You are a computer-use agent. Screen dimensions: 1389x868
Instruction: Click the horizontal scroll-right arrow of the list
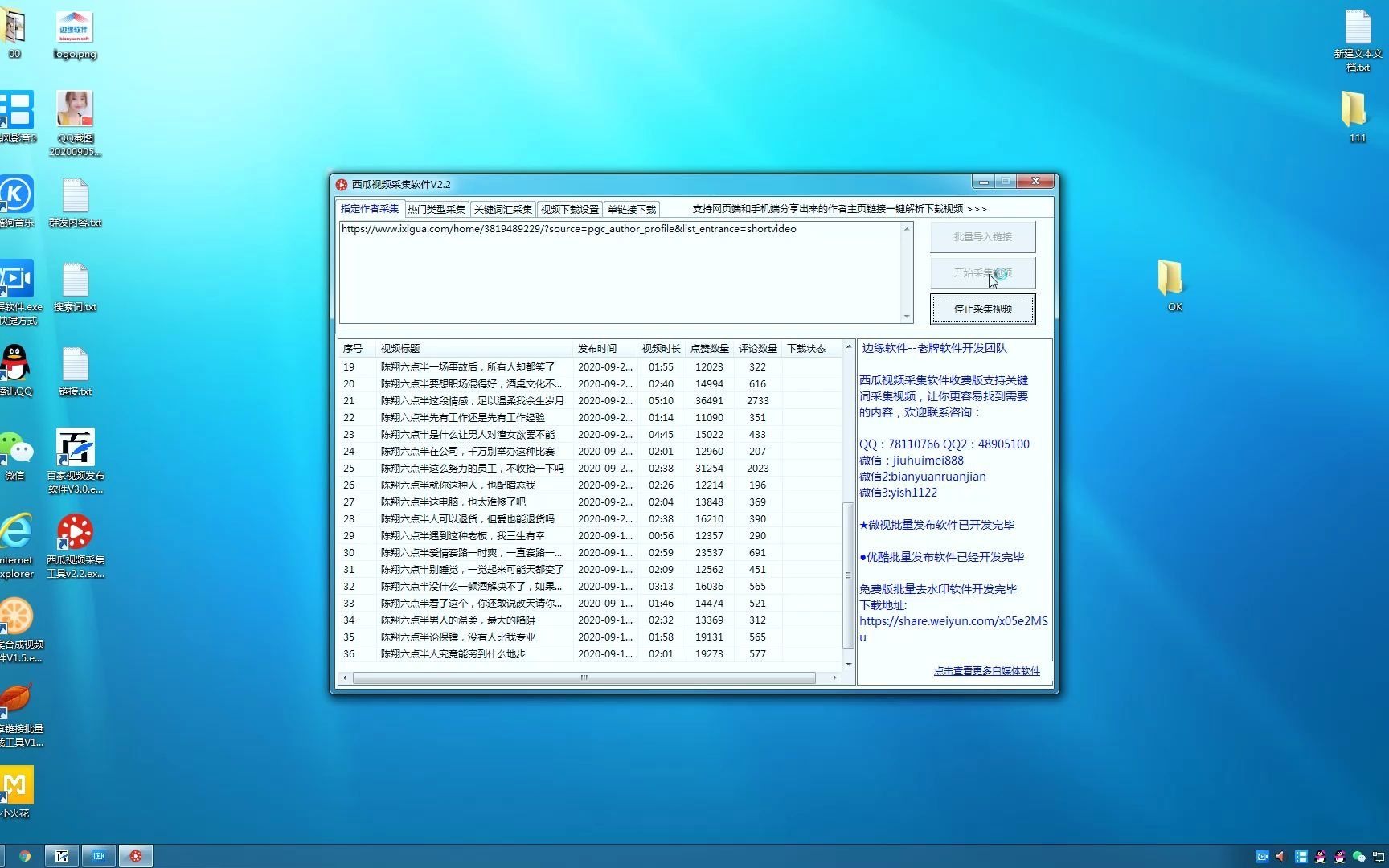click(834, 678)
